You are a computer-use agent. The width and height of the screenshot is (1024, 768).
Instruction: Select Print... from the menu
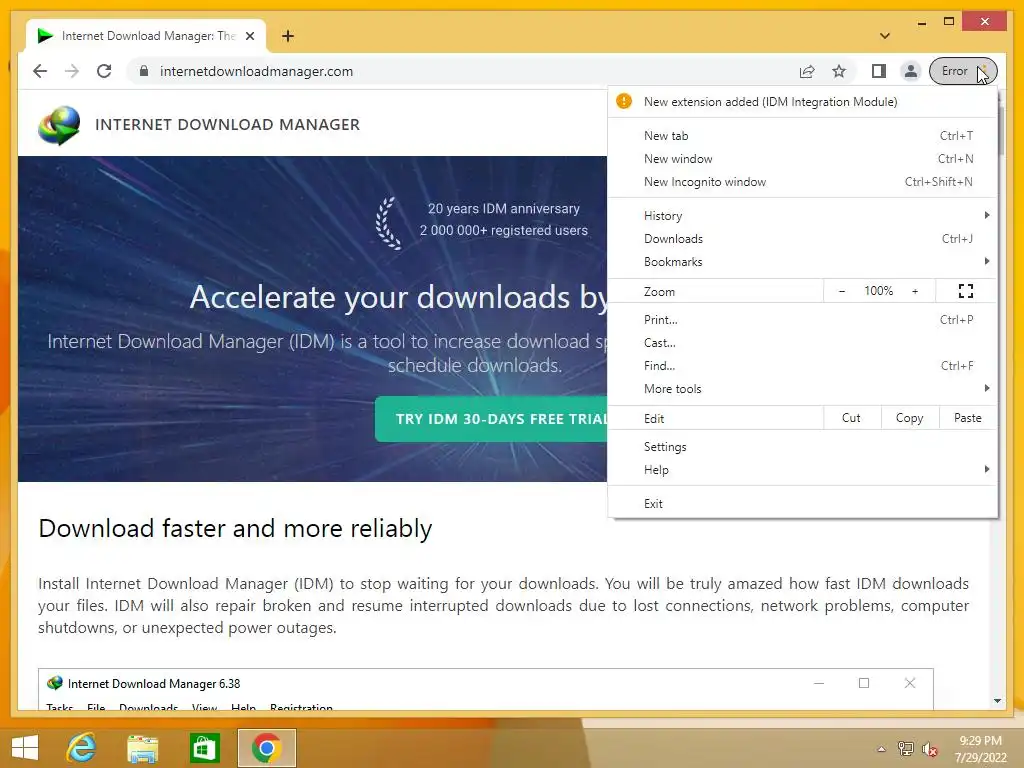pos(803,320)
